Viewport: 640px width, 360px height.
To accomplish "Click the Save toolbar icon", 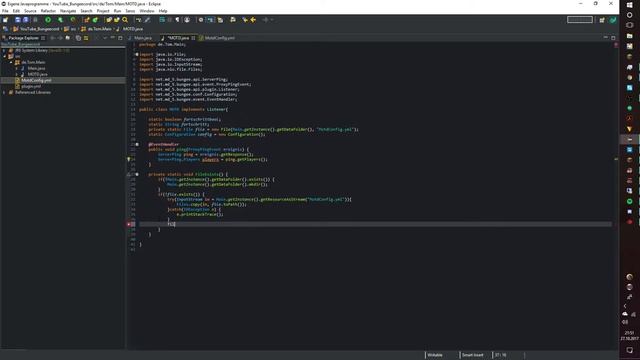I will [x=18, y=20].
